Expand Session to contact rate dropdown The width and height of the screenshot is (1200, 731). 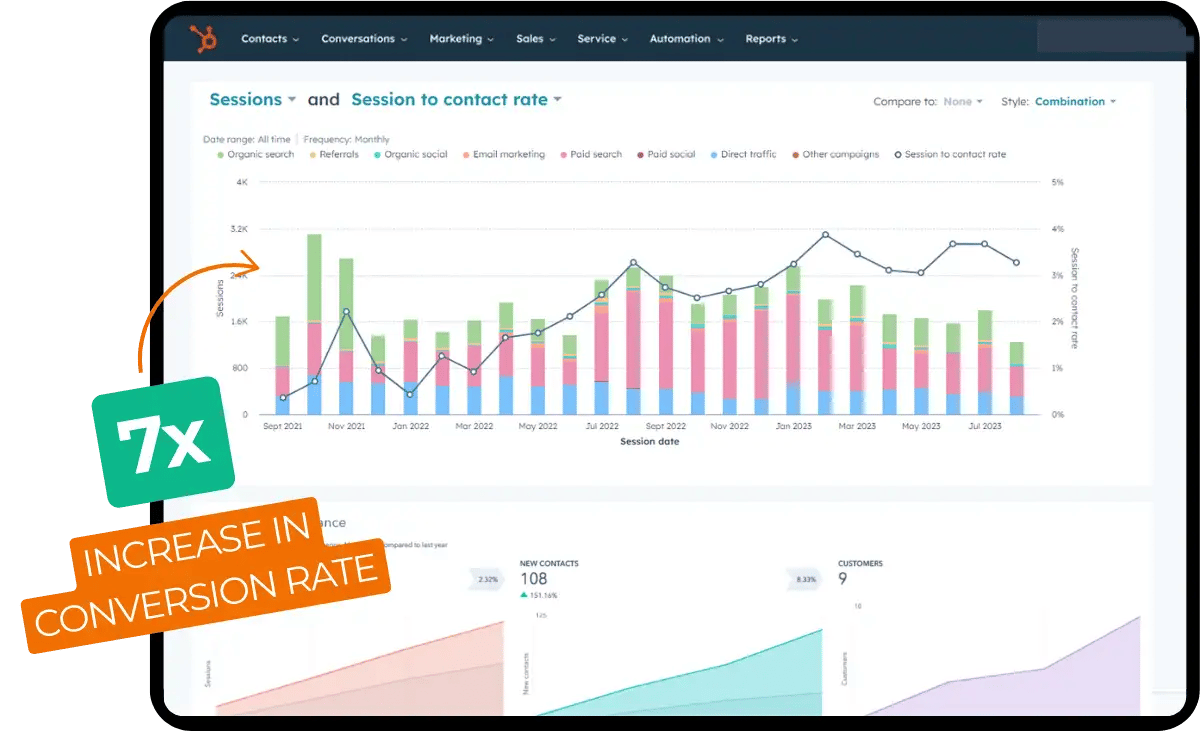coord(456,100)
